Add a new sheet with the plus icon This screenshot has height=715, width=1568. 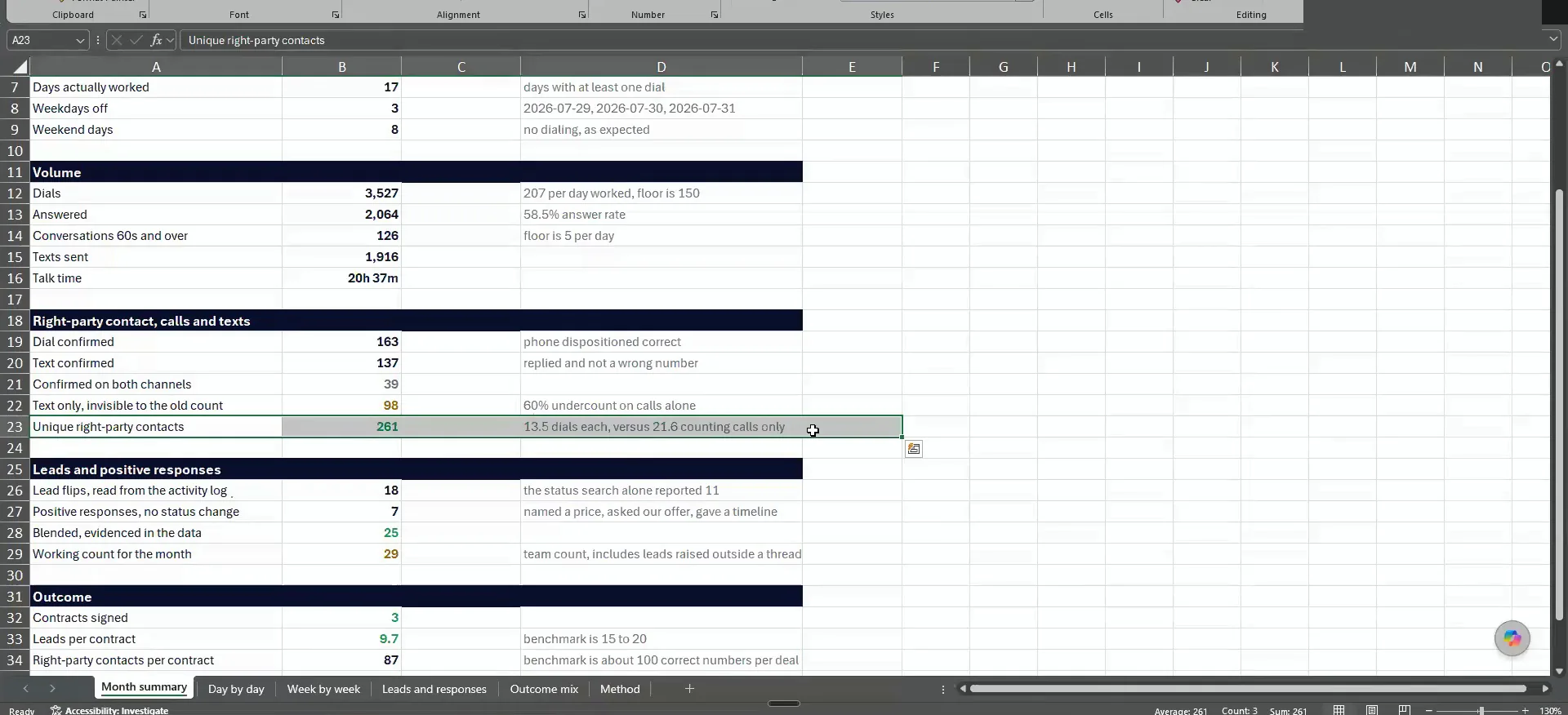click(689, 689)
